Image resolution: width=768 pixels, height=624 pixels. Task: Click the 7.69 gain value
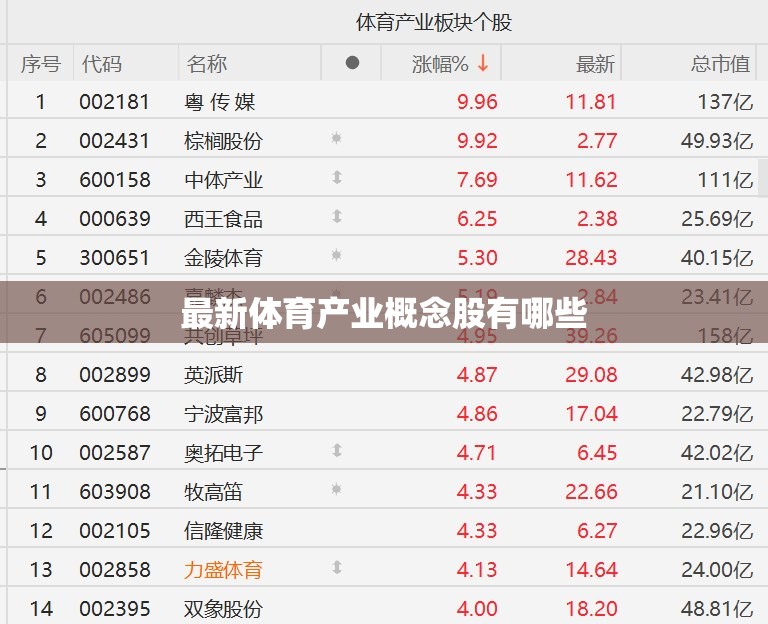point(477,180)
